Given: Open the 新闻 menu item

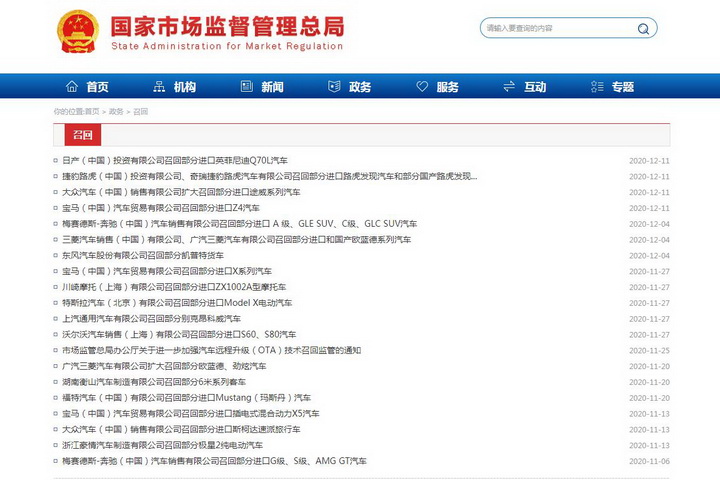Looking at the screenshot, I should (x=272, y=87).
